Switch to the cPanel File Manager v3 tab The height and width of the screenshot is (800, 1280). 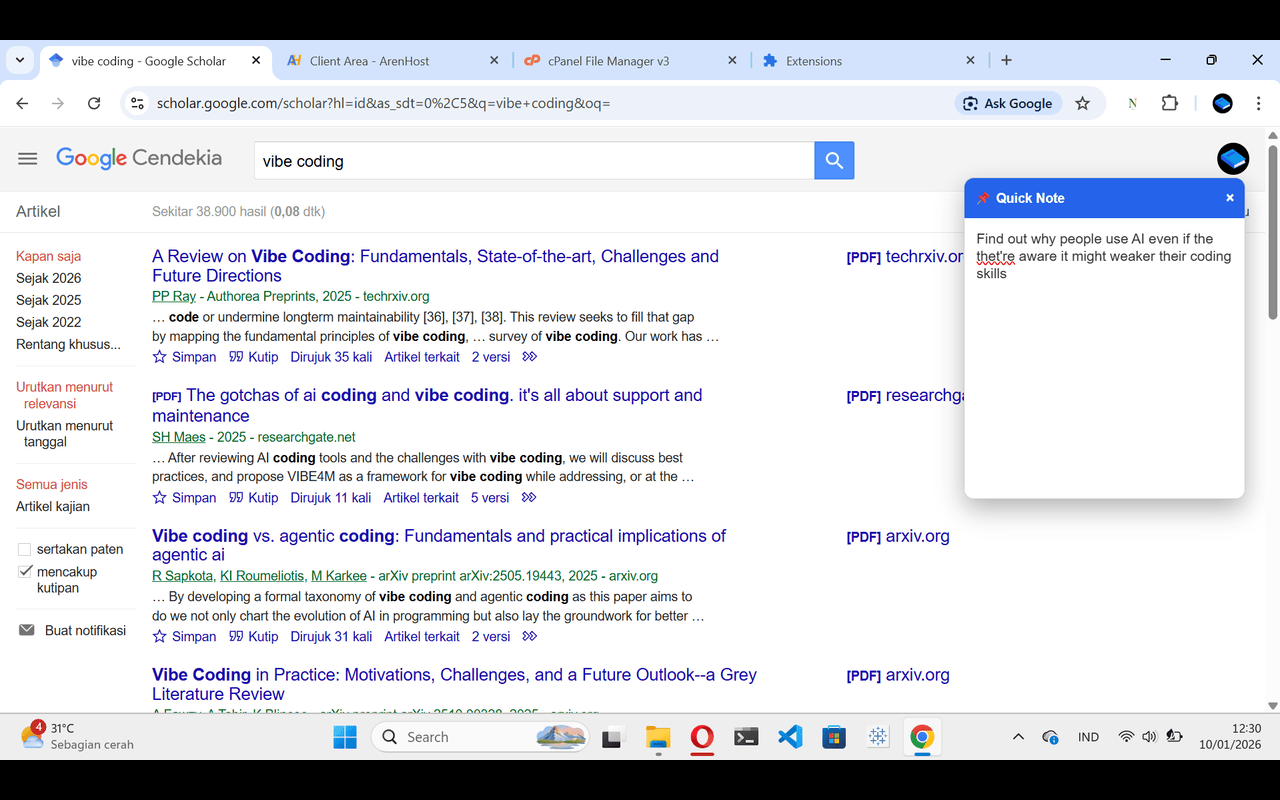click(x=630, y=60)
